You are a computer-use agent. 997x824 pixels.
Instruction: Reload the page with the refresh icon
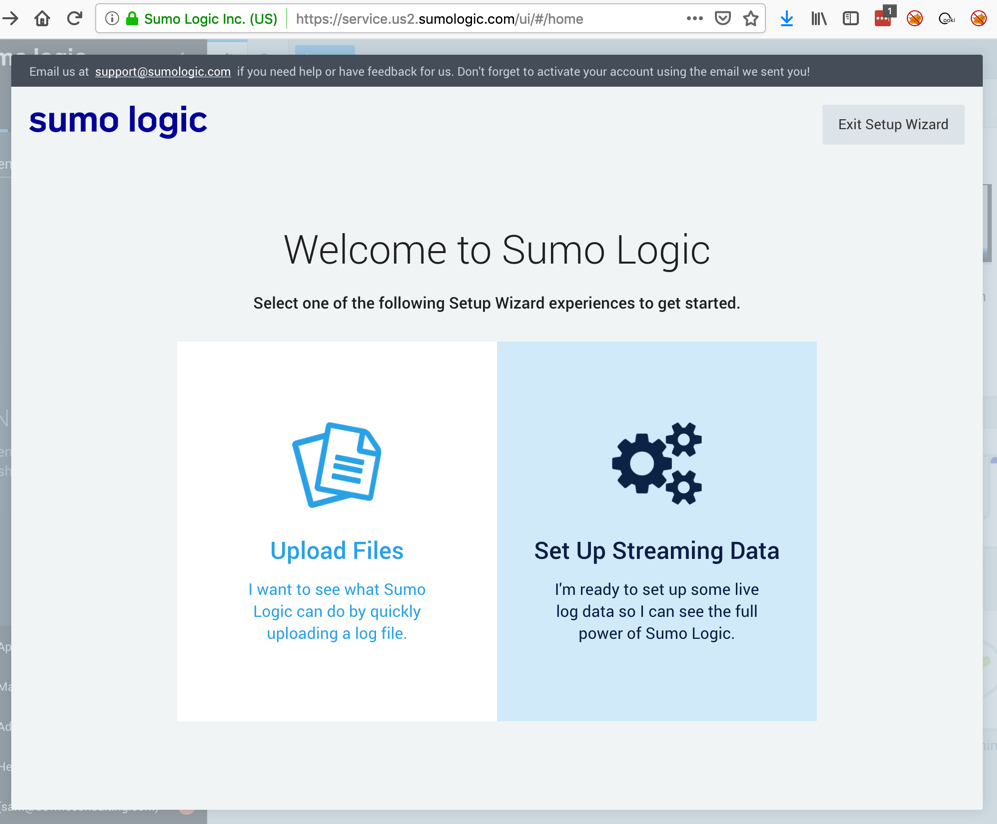(x=74, y=18)
